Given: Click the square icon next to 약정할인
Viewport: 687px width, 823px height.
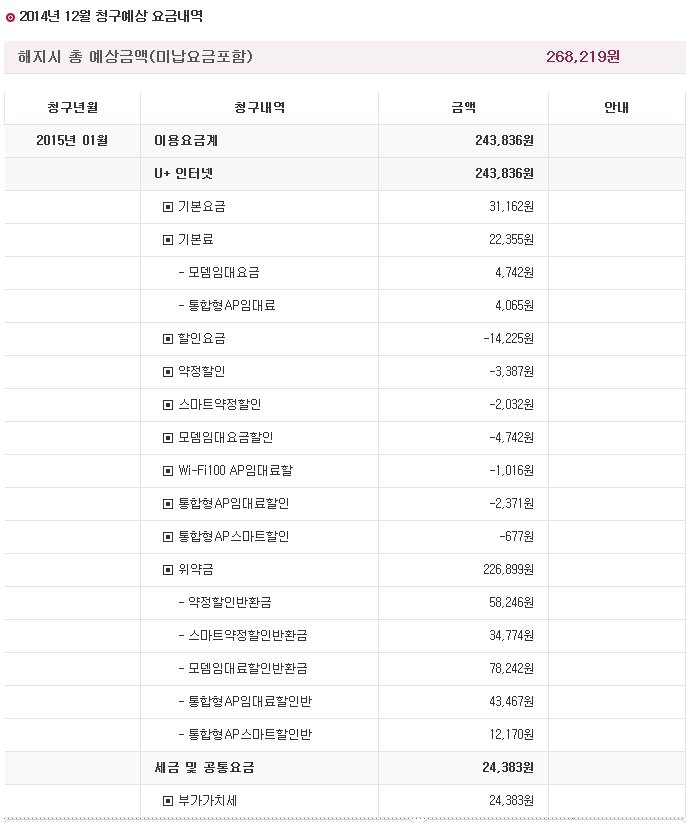Looking at the screenshot, I should [168, 372].
